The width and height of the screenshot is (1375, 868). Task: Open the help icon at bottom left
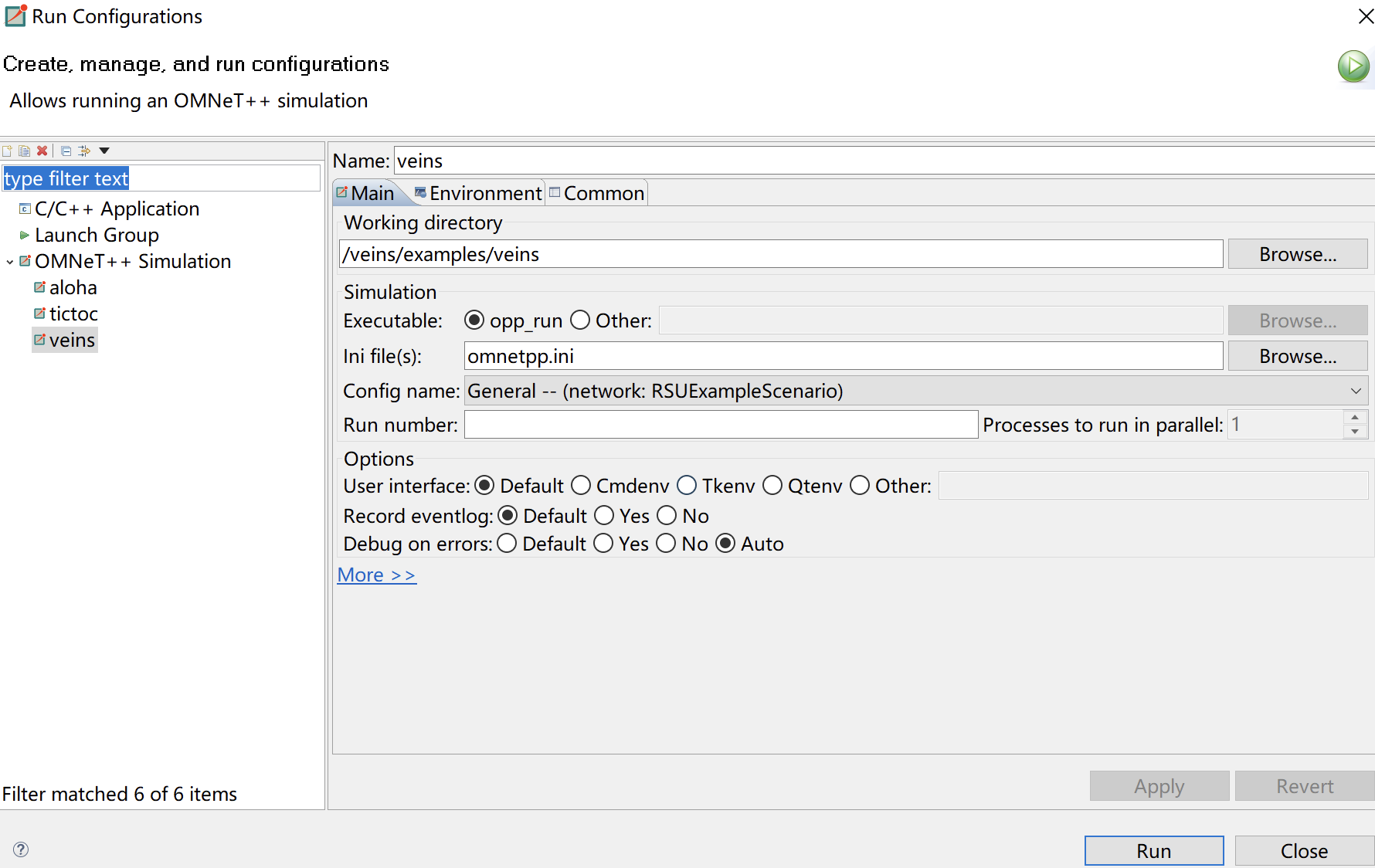(21, 849)
